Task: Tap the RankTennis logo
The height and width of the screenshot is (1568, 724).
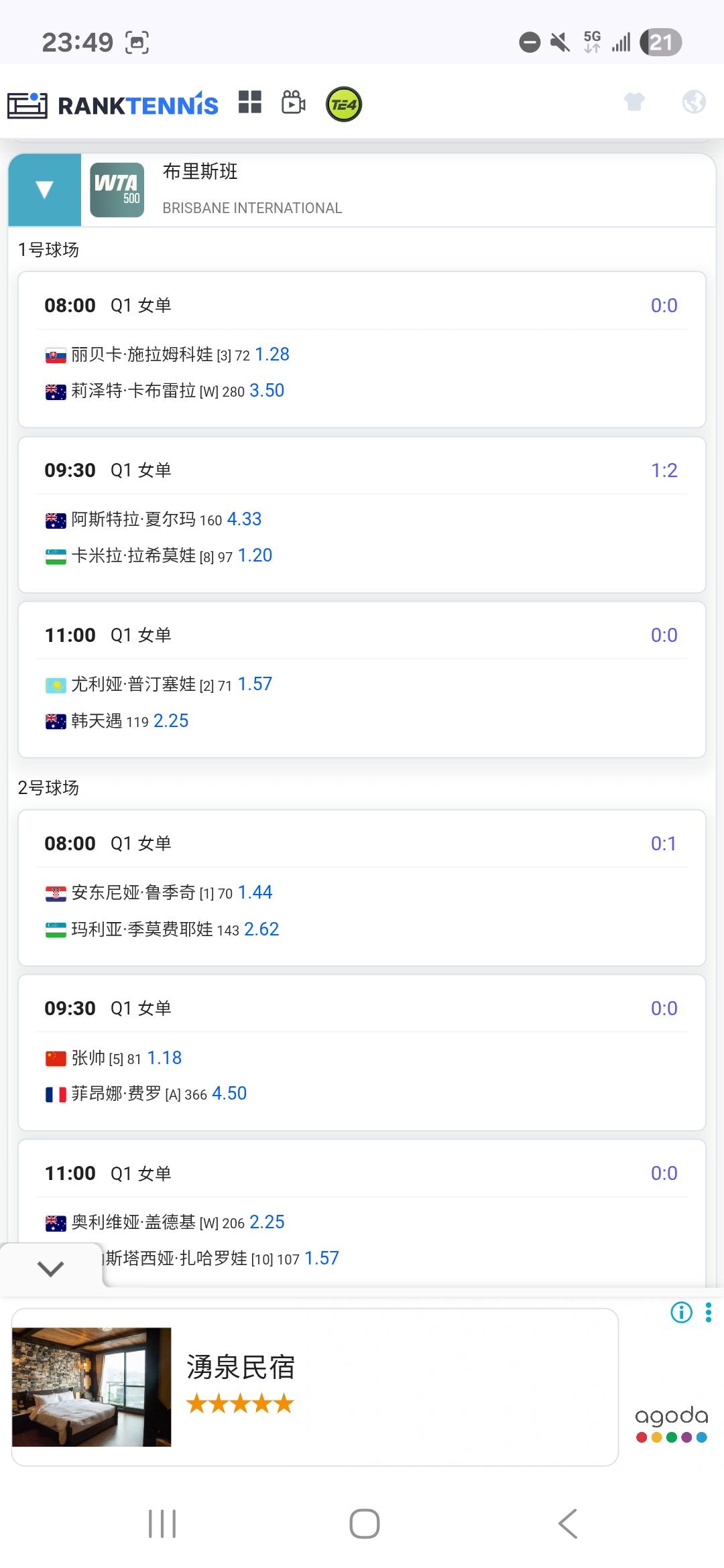Action: [x=113, y=105]
